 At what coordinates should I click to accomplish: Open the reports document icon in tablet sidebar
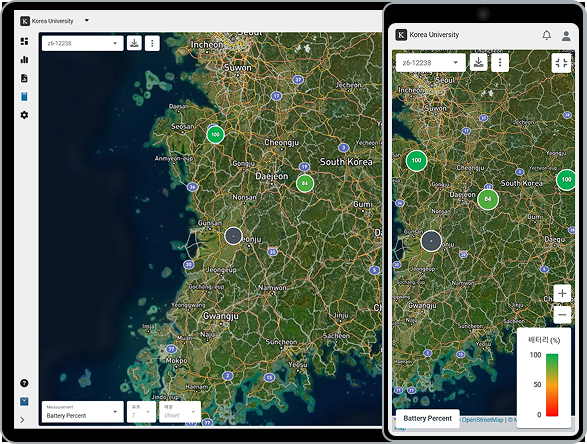click(x=24, y=78)
